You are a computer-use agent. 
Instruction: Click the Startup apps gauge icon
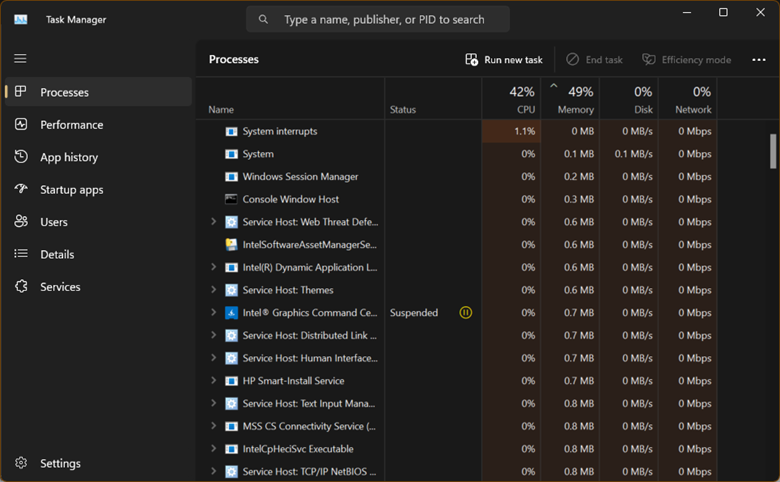pos(21,189)
